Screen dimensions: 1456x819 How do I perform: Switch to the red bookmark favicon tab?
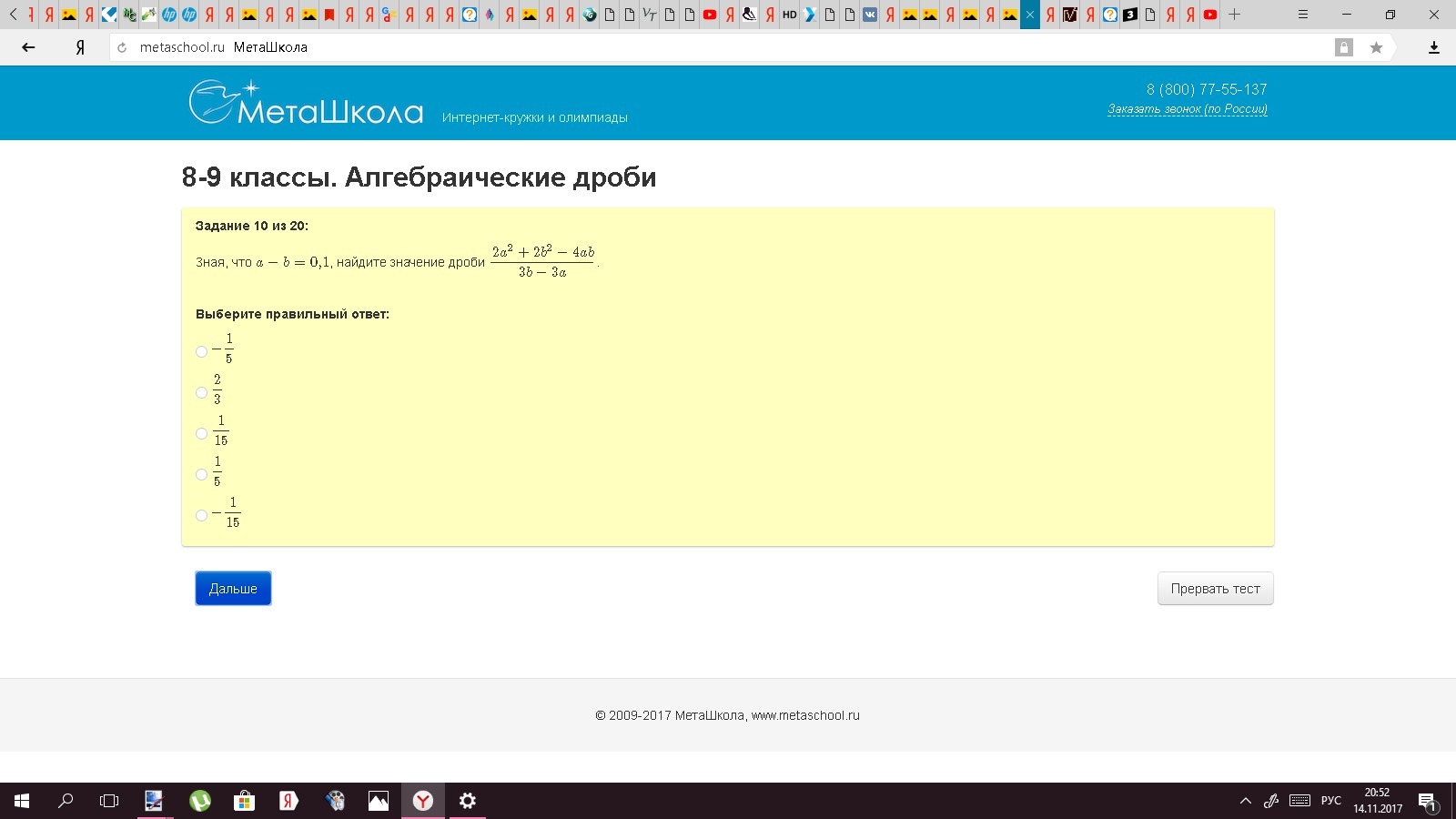click(329, 15)
